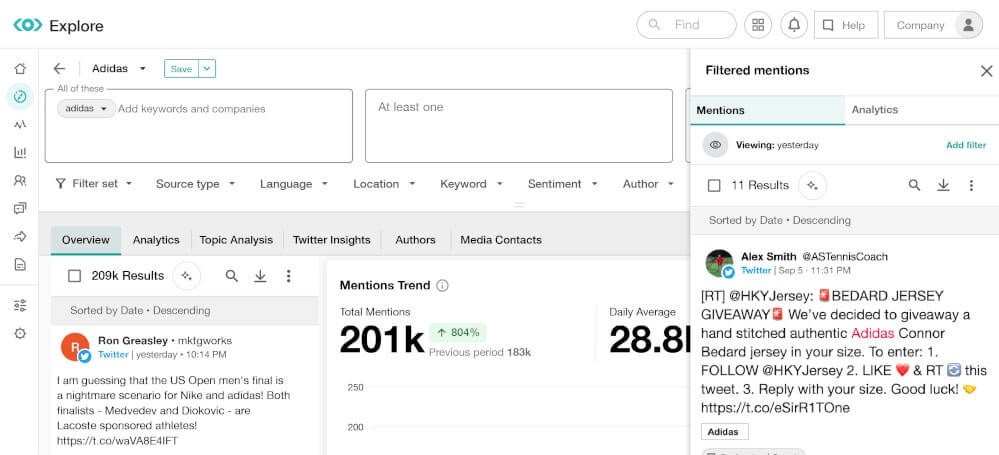This screenshot has width=999, height=455.
Task: Click the Meltwater logo in header
Action: coord(27,25)
